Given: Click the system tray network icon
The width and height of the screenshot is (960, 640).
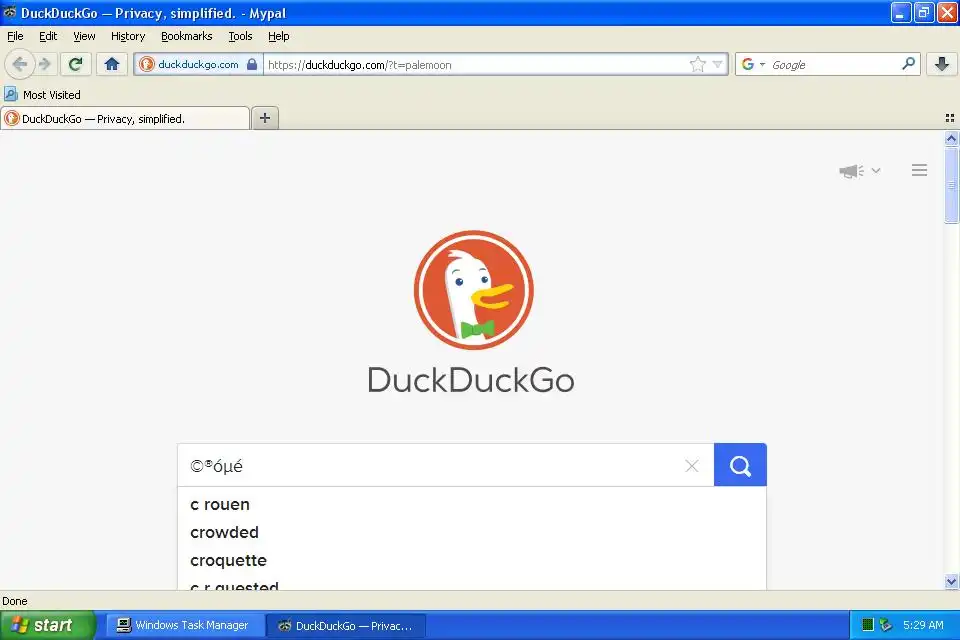Looking at the screenshot, I should 885,625.
